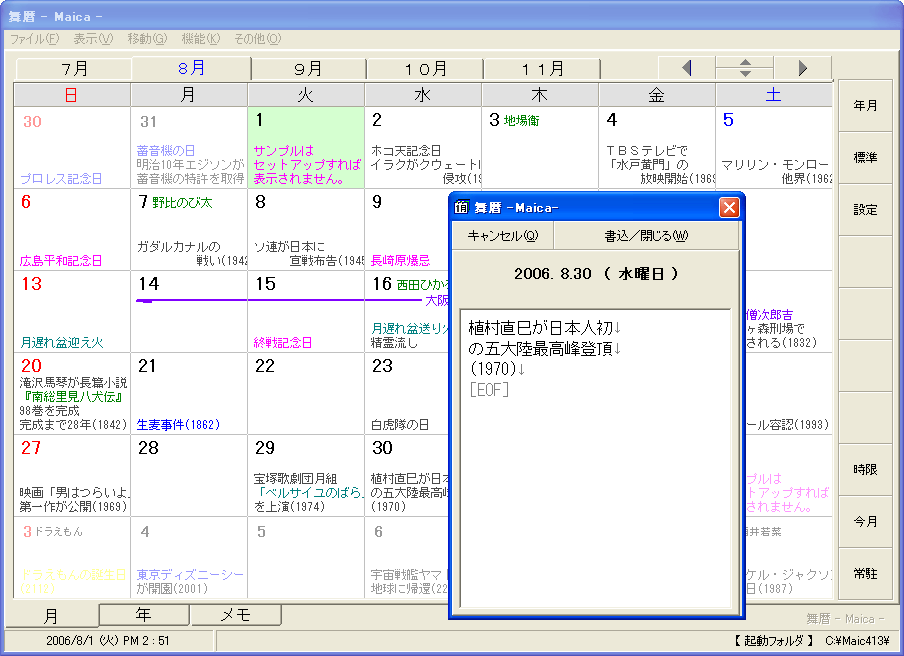
Task: Open the ファイル(F) menu
Action: pyautogui.click(x=35, y=39)
